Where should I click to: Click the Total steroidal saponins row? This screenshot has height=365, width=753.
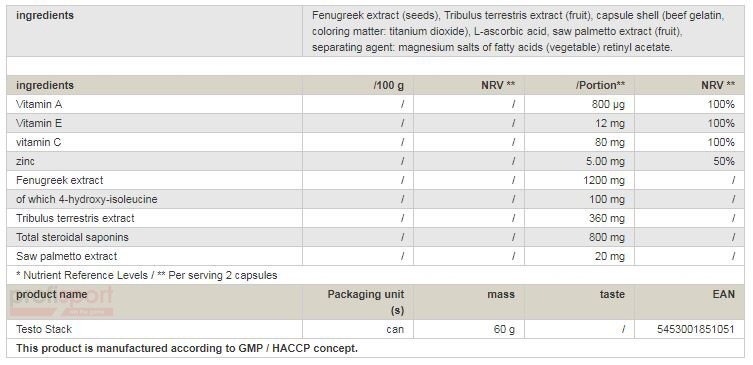coord(376,237)
